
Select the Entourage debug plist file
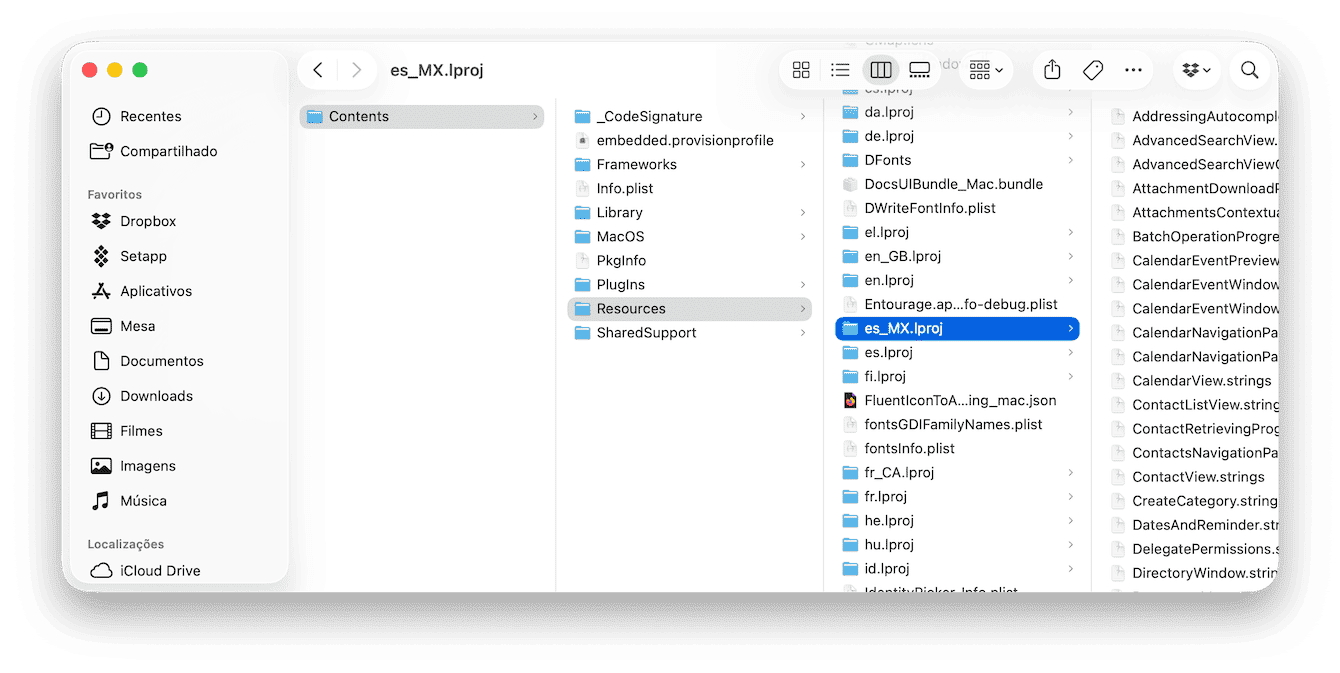[x=958, y=304]
